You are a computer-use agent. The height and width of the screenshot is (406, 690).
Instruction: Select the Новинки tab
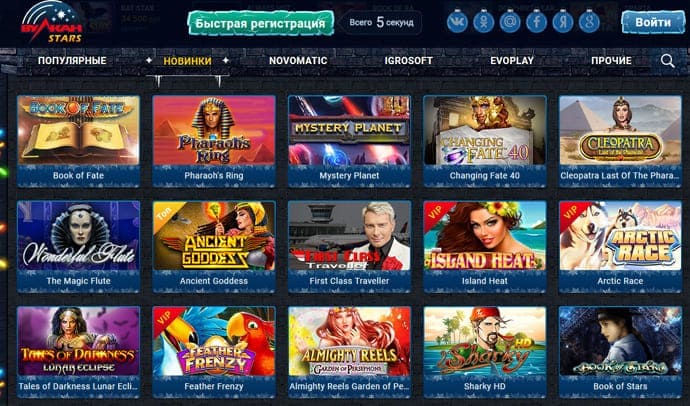[x=187, y=61]
